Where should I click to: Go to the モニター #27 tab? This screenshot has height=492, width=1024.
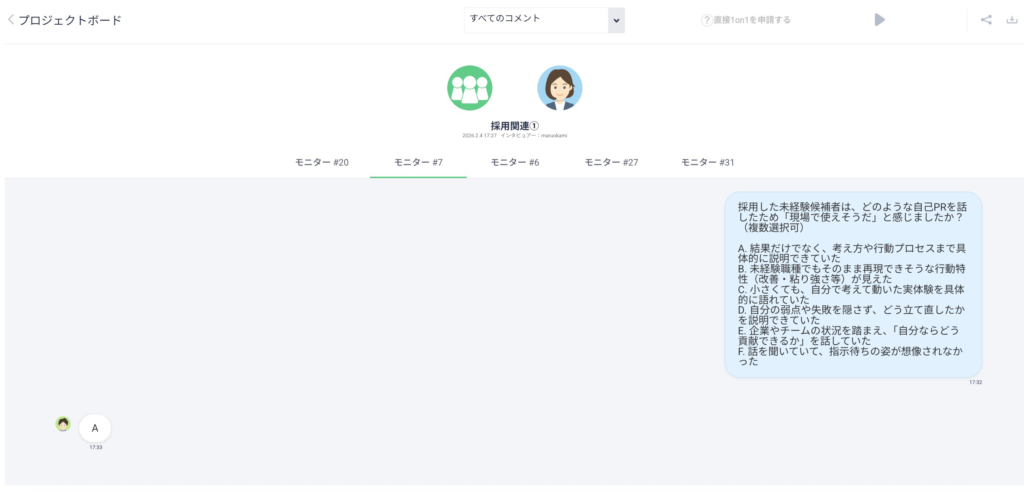coord(611,162)
